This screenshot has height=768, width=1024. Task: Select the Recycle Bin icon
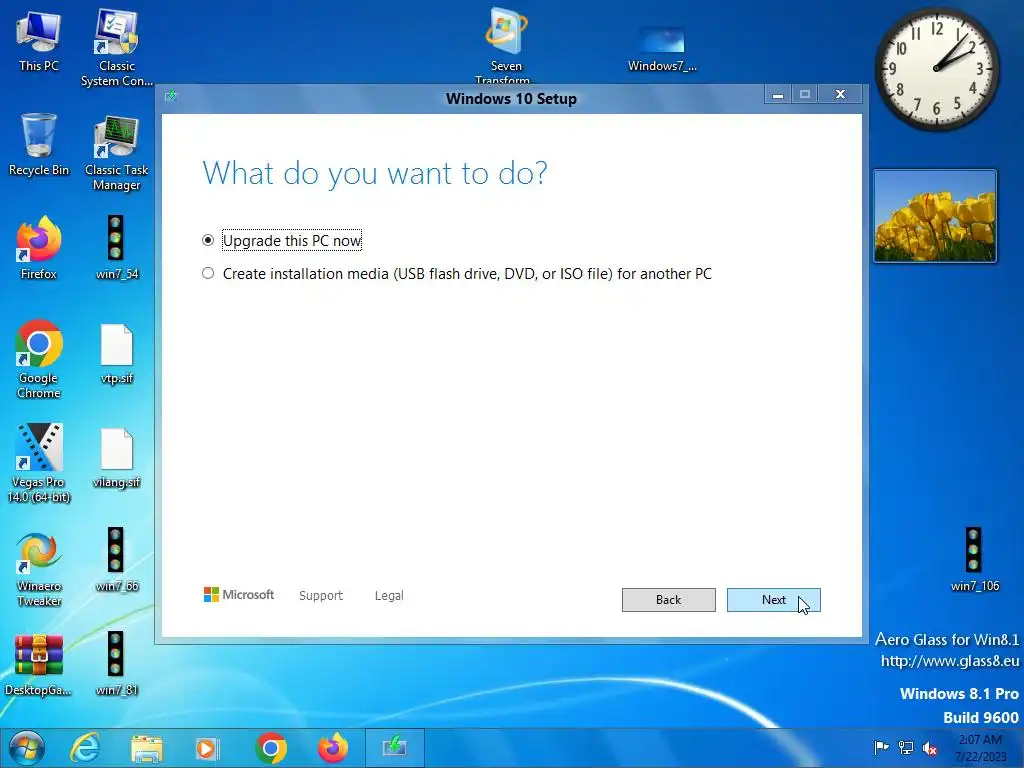coord(39,145)
